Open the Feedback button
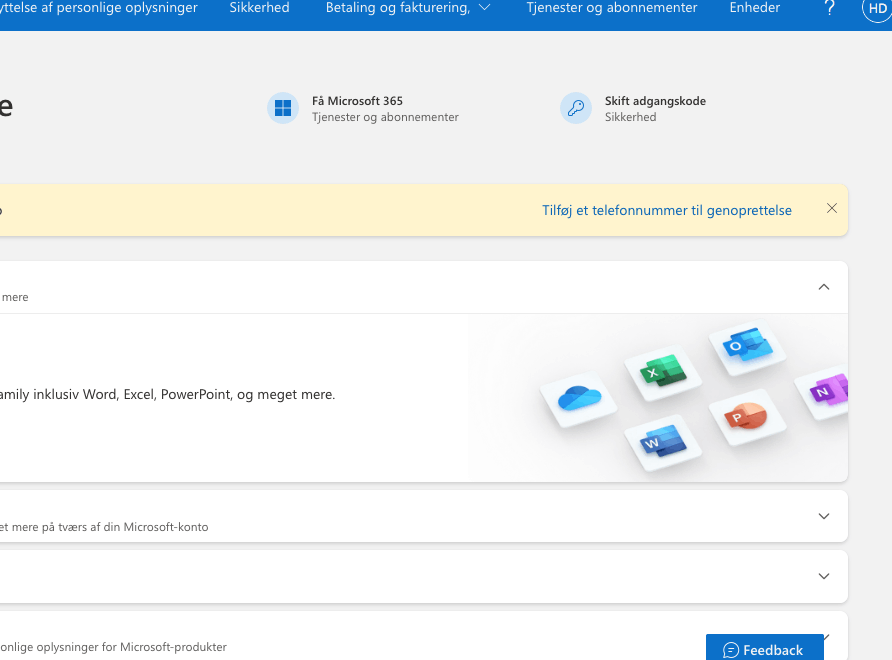 pos(765,647)
